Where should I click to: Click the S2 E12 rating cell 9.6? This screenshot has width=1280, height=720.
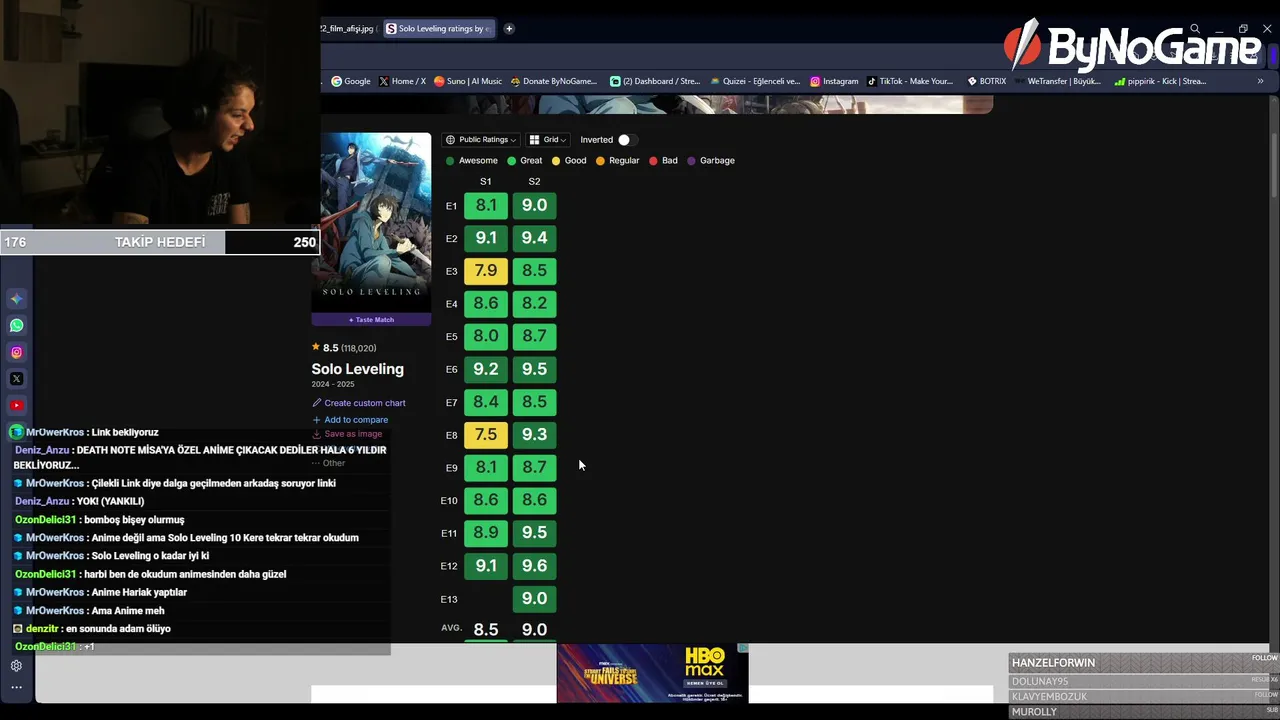tap(534, 566)
